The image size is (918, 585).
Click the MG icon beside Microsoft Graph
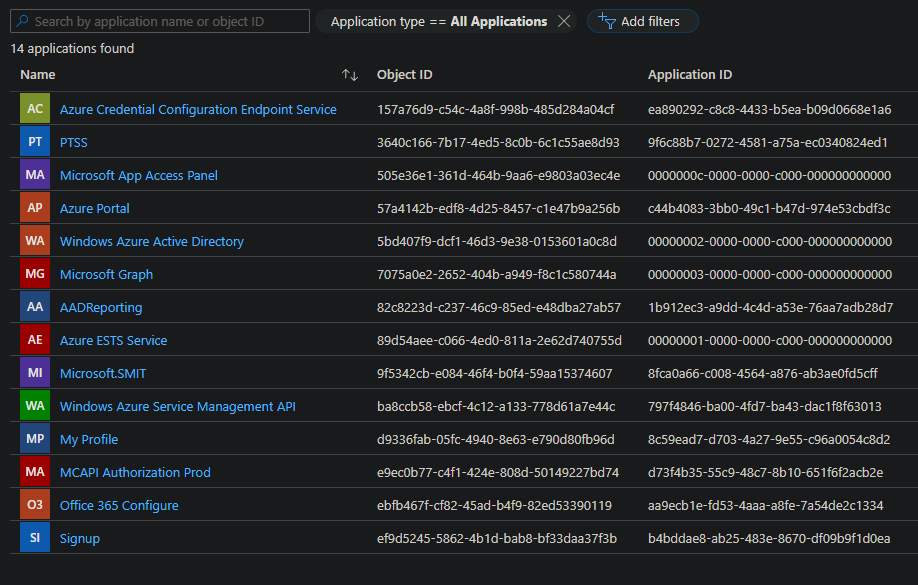pyautogui.click(x=35, y=274)
